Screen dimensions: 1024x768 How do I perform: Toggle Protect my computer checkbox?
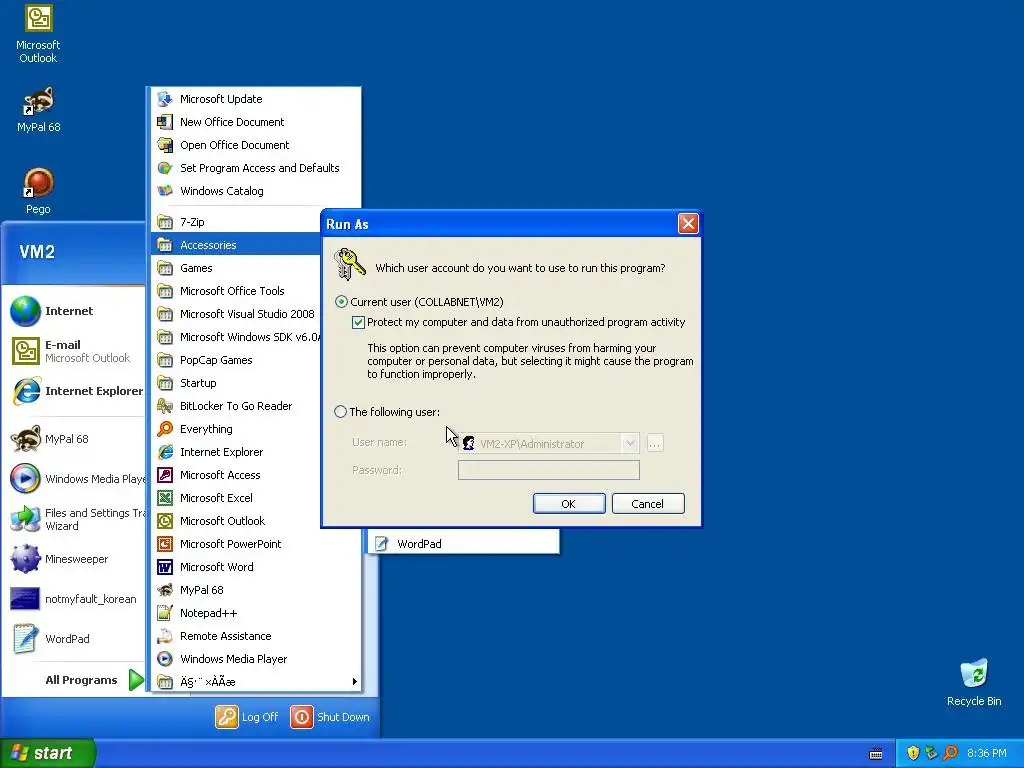[358, 322]
